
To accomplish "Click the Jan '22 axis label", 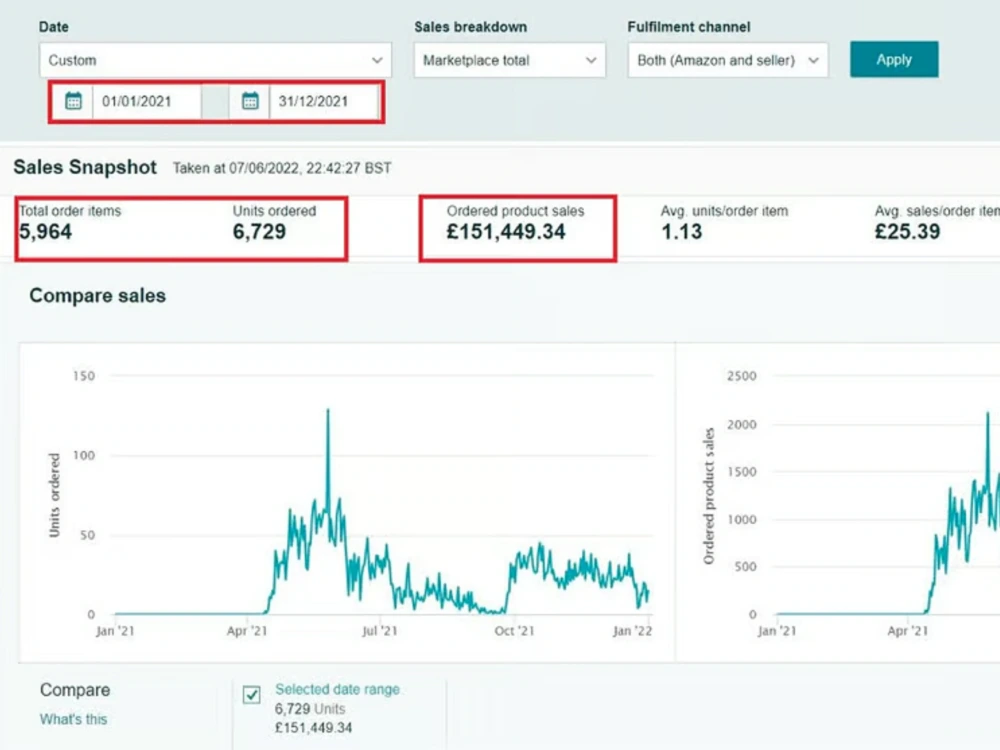I will [632, 631].
